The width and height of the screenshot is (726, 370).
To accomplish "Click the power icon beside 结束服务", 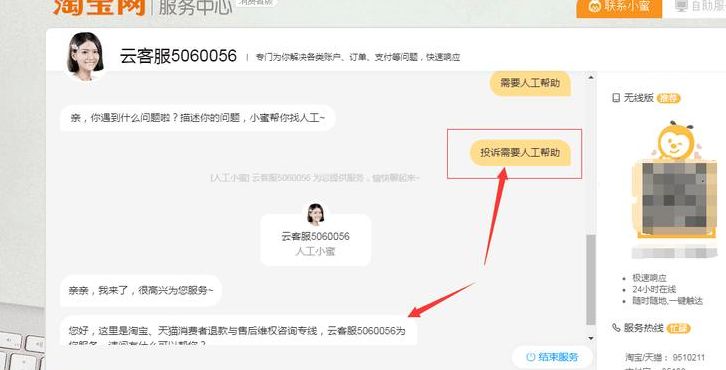I will (531, 357).
